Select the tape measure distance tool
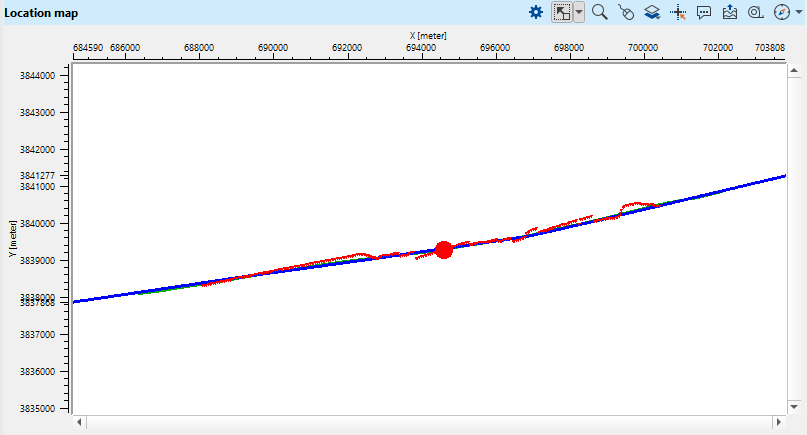The image size is (807, 435). pos(755,13)
